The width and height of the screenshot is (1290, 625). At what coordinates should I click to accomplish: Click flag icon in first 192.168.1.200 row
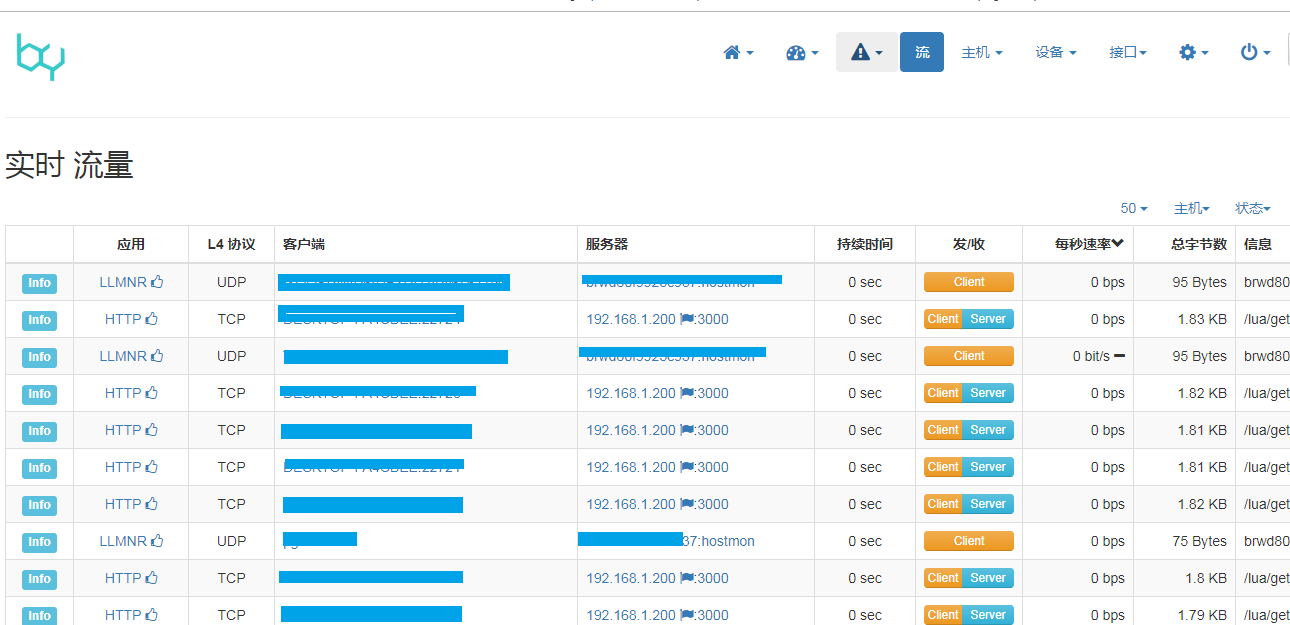(687, 320)
